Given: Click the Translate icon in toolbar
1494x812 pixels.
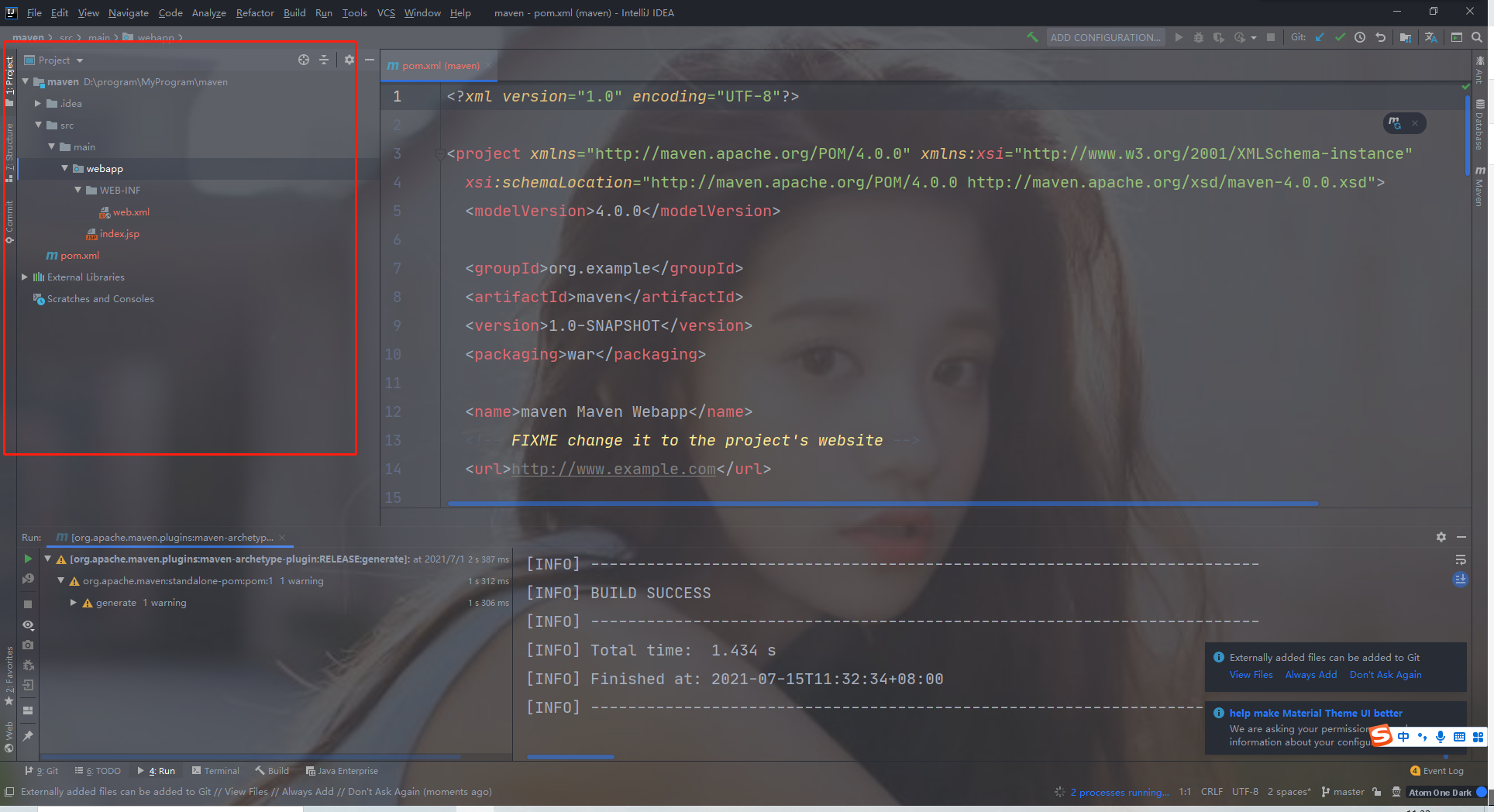Looking at the screenshot, I should [x=1430, y=37].
